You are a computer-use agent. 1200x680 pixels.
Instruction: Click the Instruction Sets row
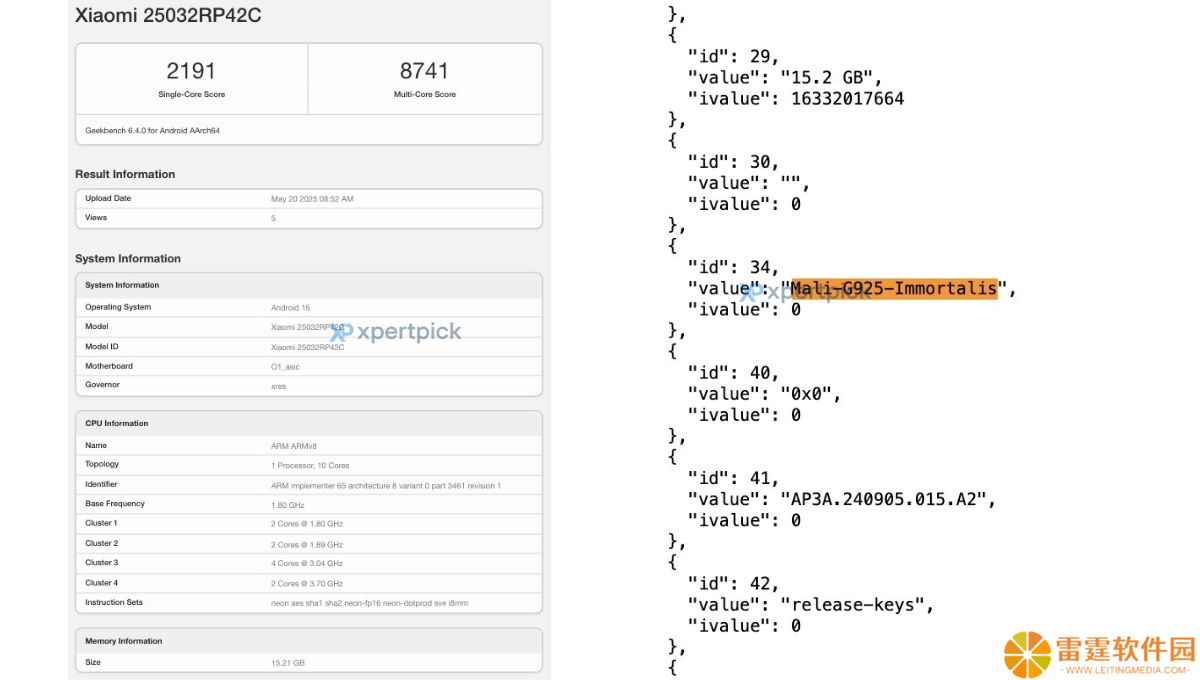[309, 603]
